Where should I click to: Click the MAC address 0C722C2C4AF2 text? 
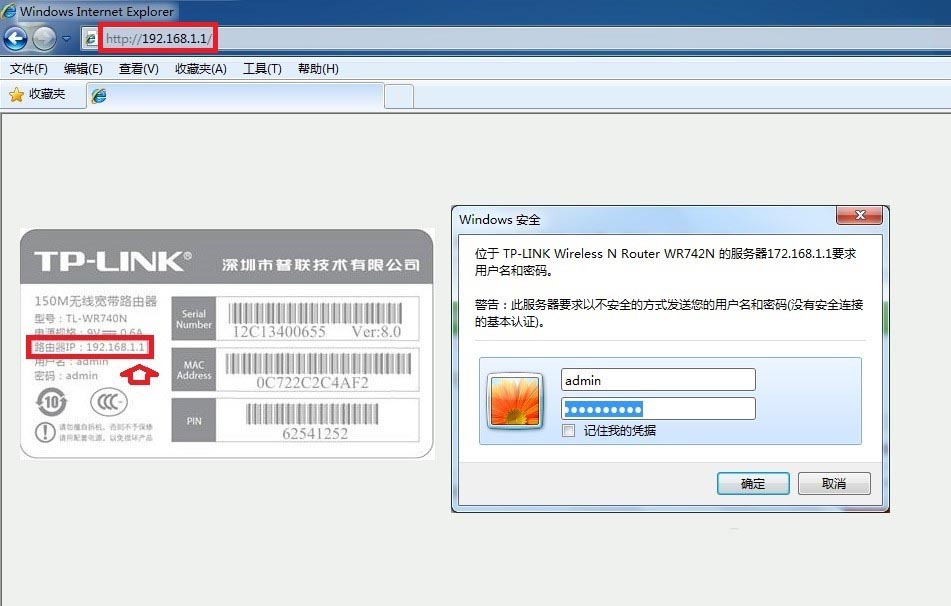click(312, 383)
